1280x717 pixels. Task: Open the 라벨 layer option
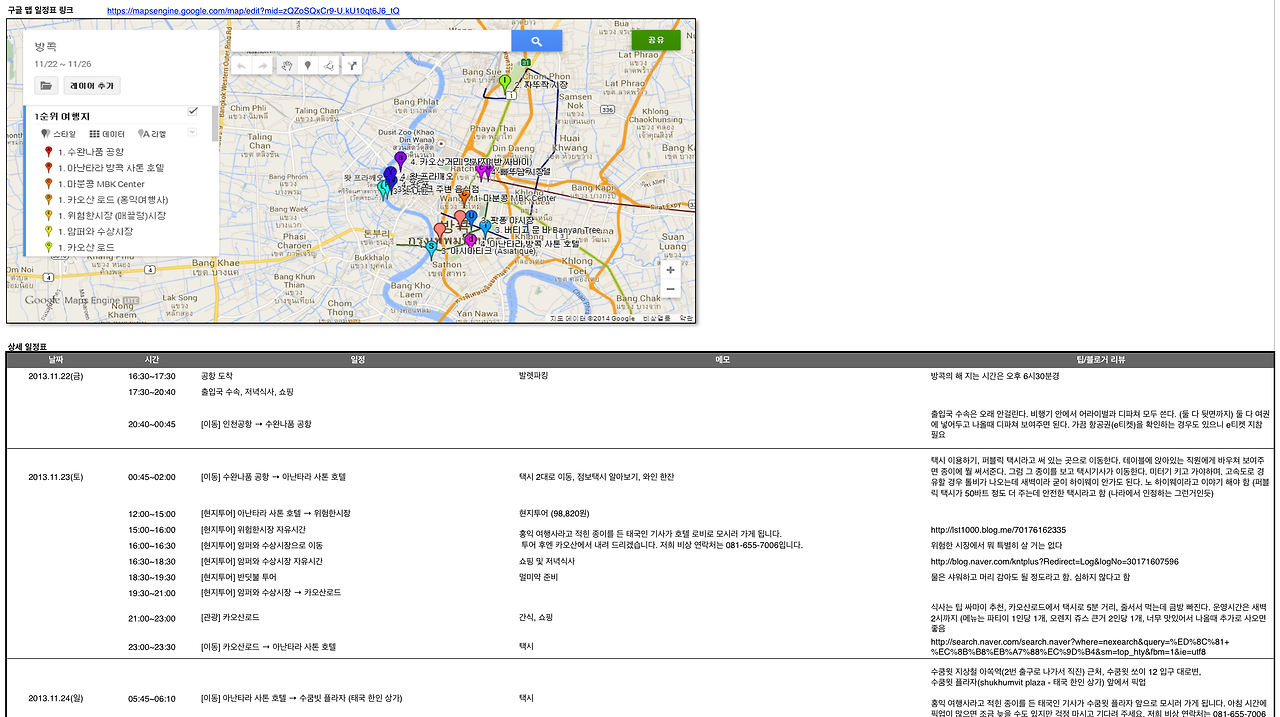point(152,133)
